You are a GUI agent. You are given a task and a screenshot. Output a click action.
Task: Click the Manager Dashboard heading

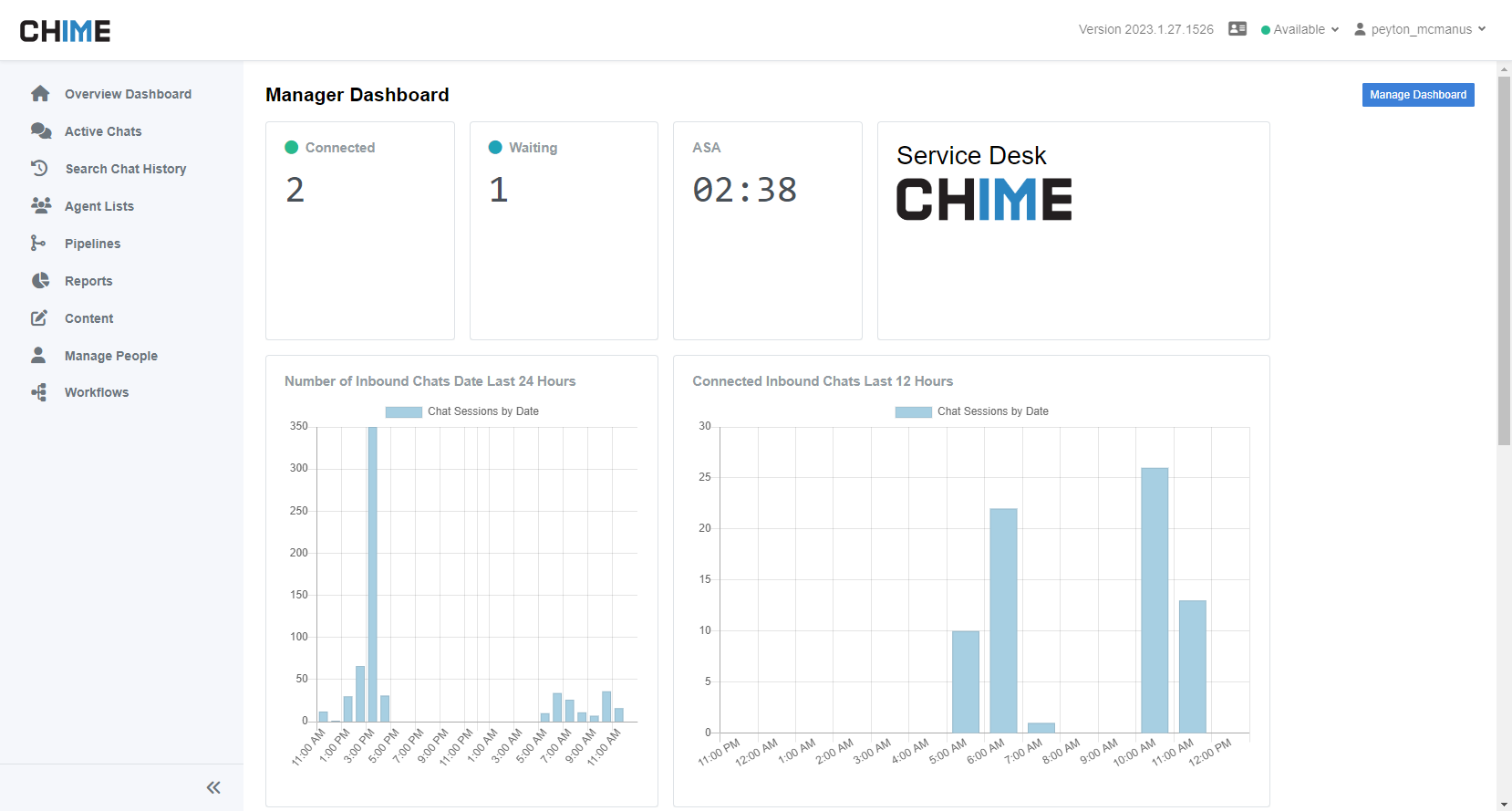click(357, 95)
